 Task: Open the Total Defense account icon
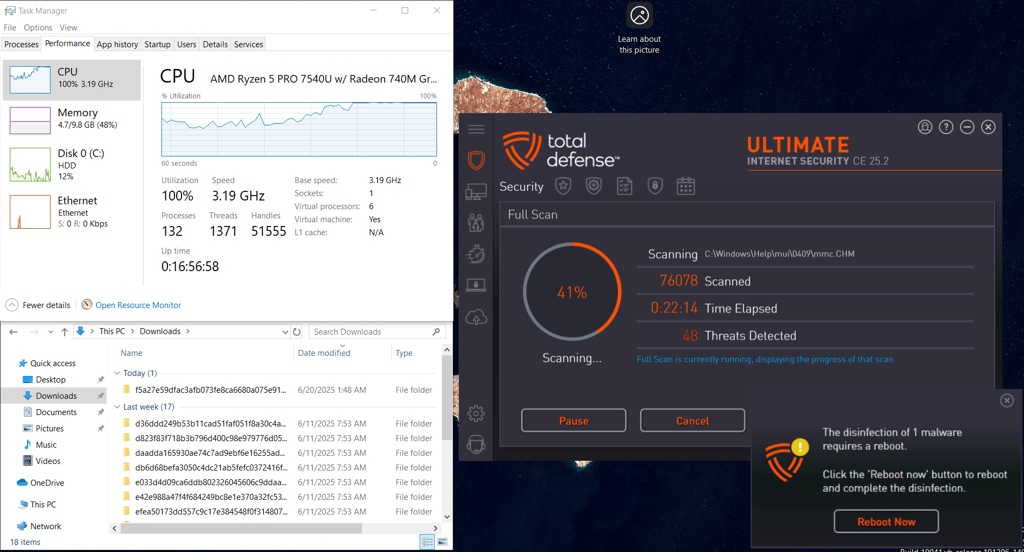click(x=925, y=127)
